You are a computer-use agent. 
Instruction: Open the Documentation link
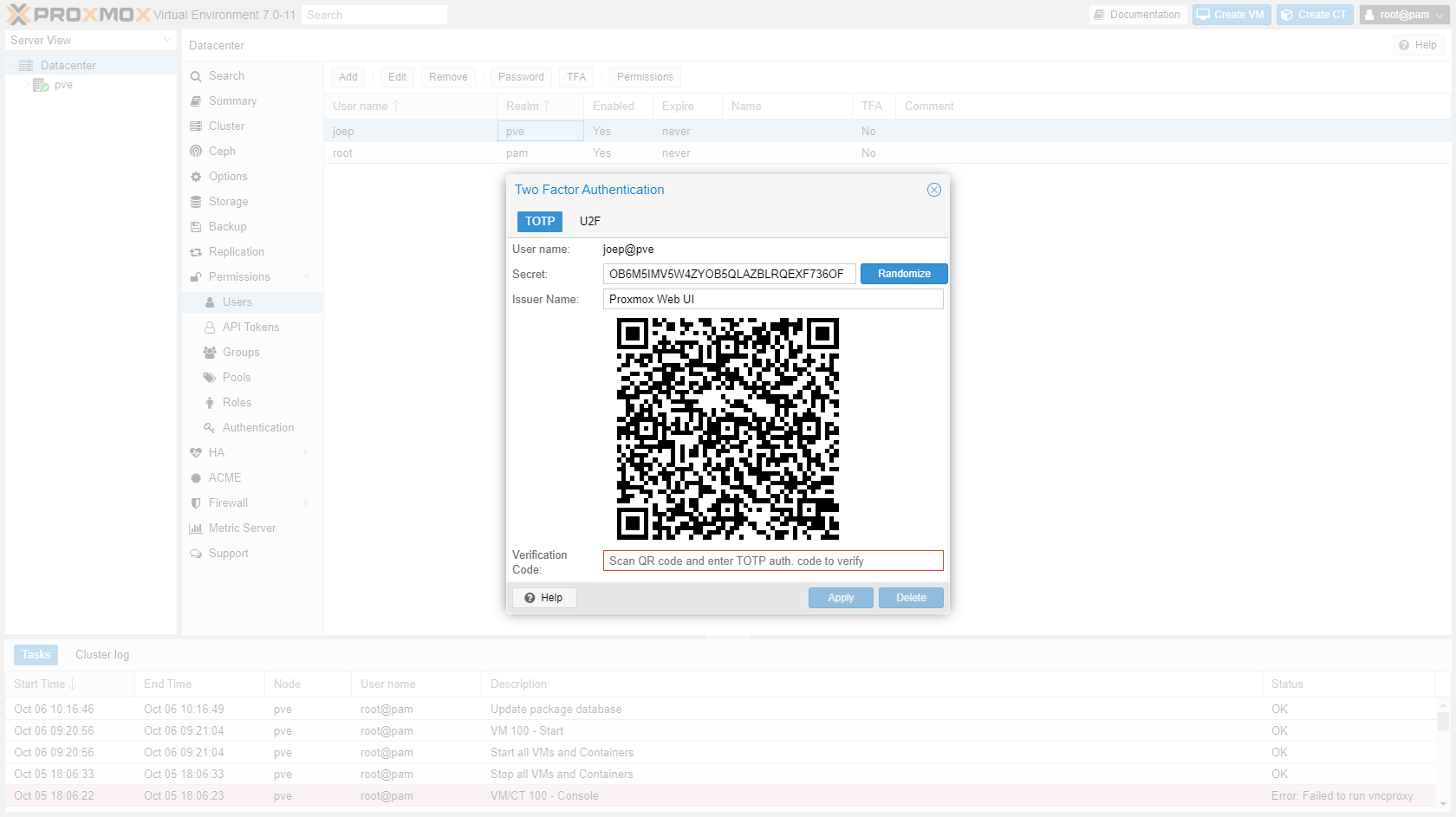pos(1137,15)
